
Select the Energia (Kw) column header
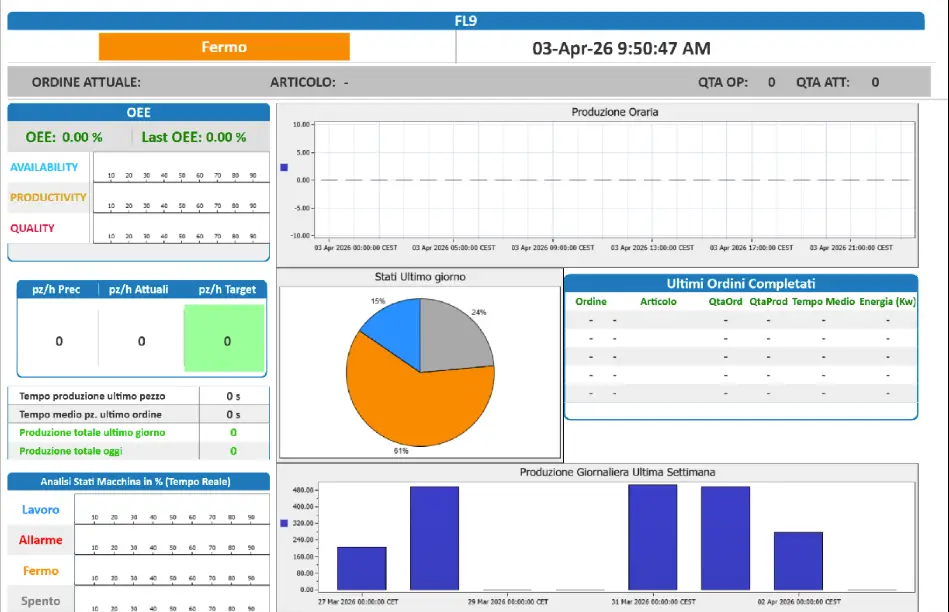887,301
